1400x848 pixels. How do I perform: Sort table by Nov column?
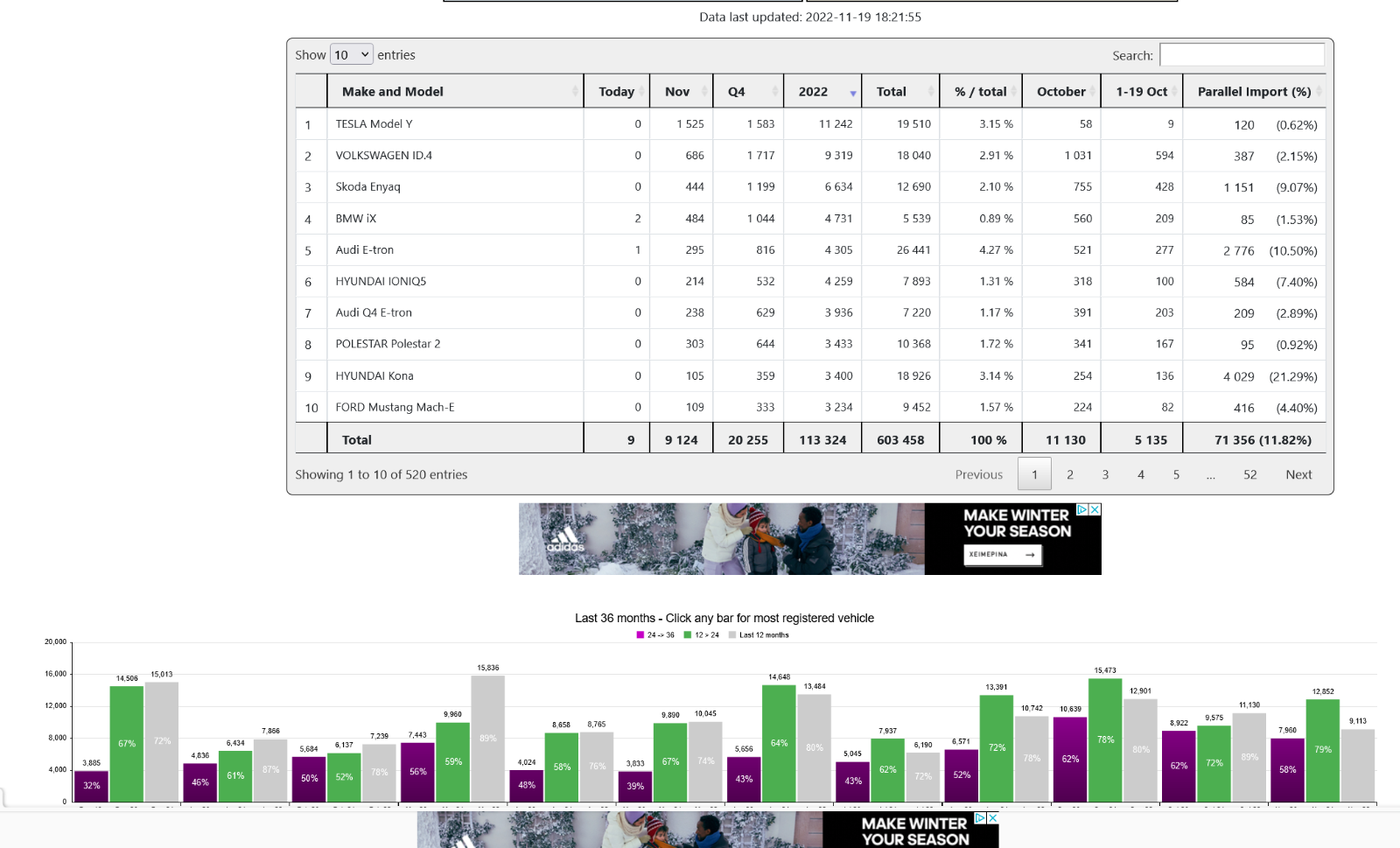pyautogui.click(x=682, y=91)
